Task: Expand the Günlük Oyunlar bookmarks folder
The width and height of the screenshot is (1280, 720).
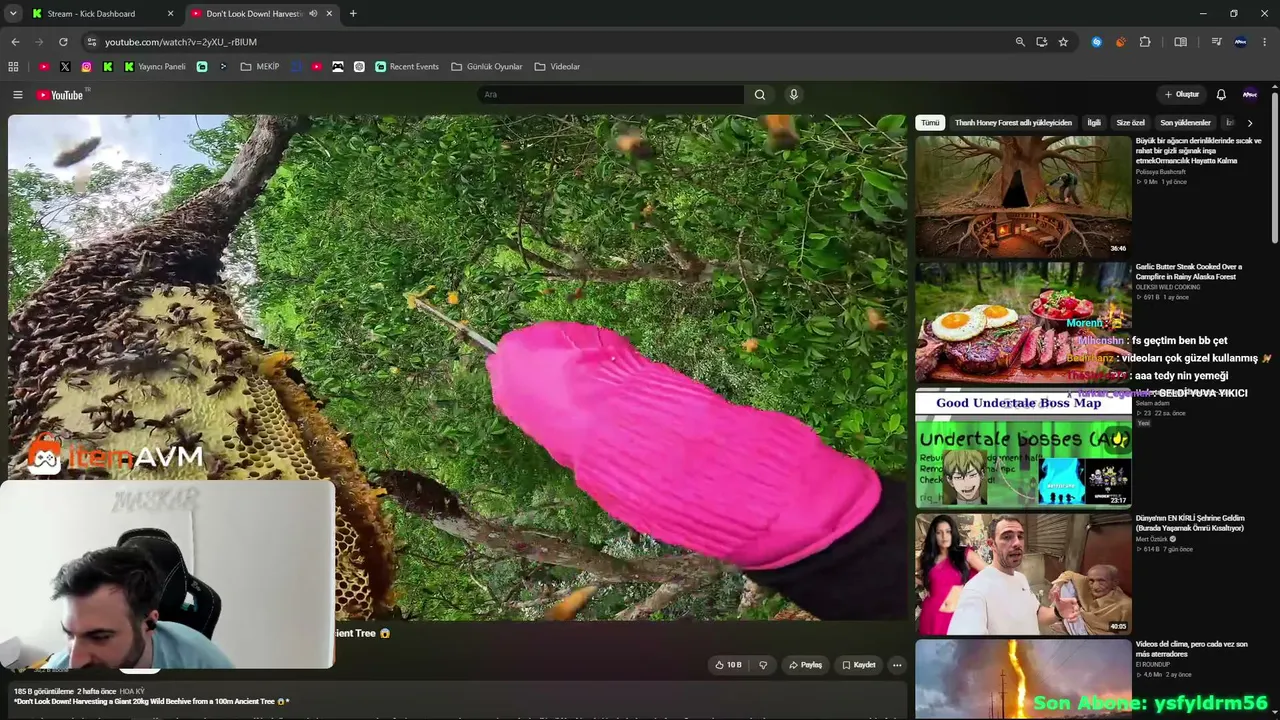Action: pyautogui.click(x=487, y=67)
